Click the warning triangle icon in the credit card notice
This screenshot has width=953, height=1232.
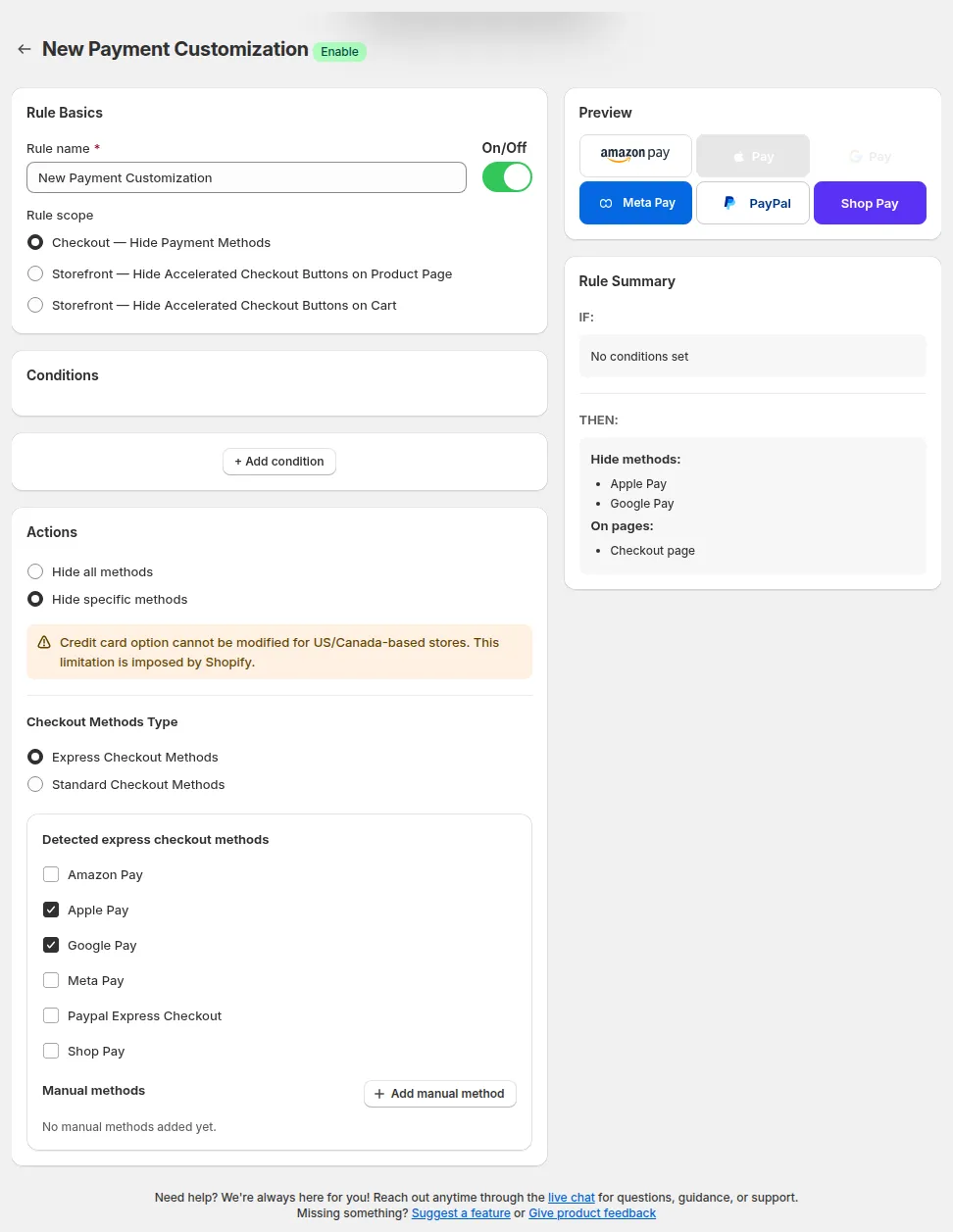[44, 643]
